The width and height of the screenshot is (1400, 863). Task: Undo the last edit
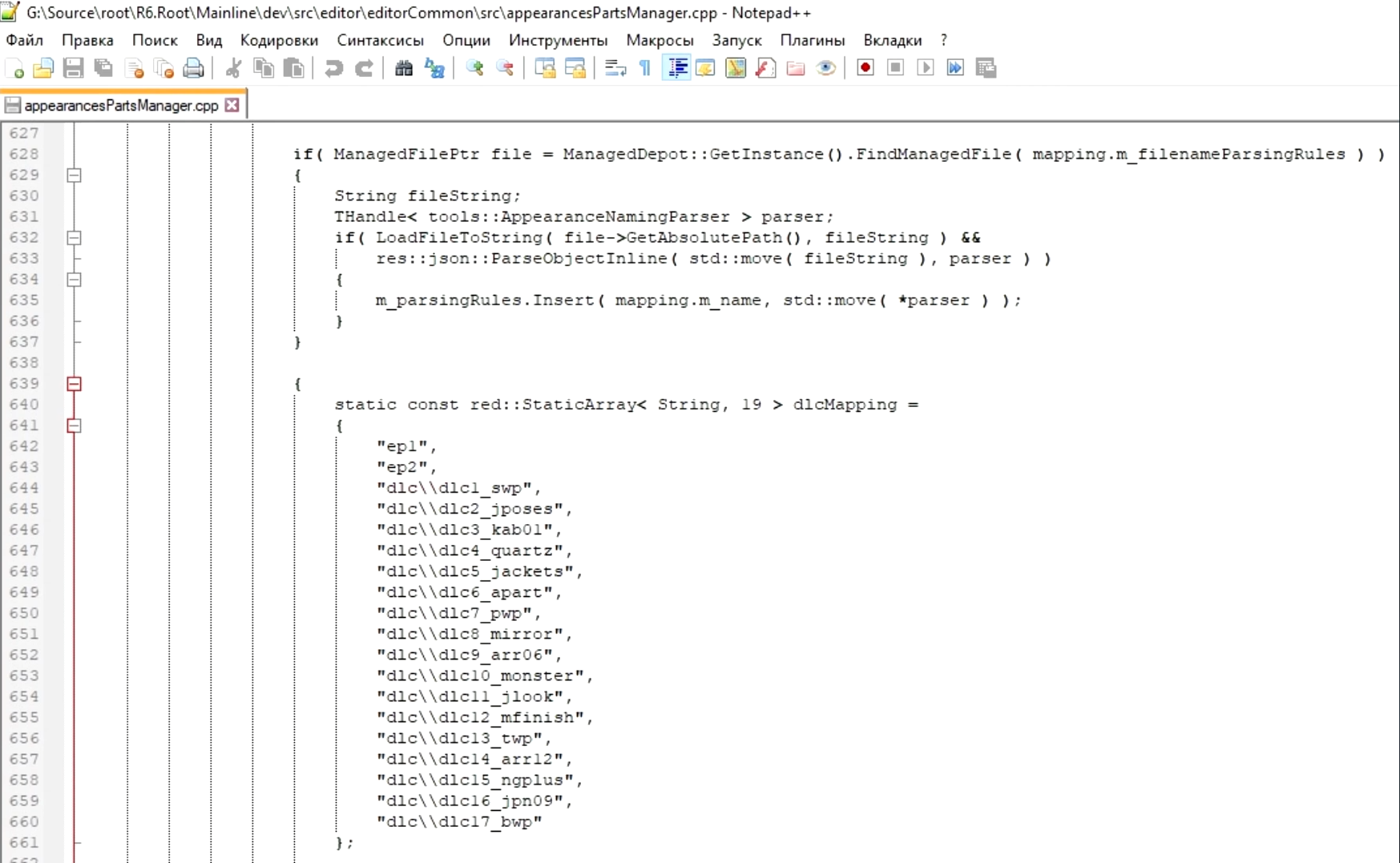coord(333,68)
